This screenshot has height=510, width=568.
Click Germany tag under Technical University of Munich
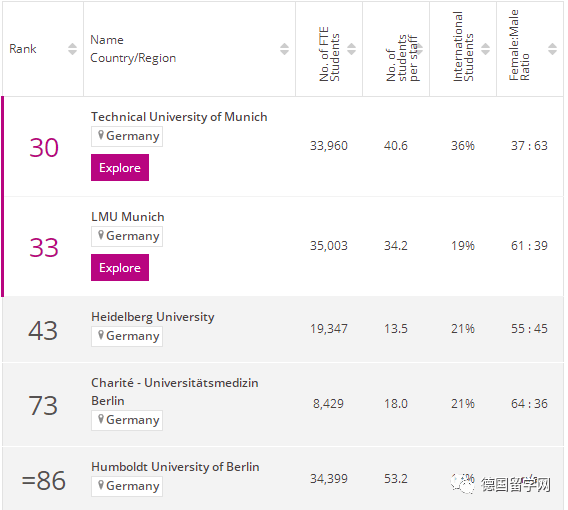pos(127,136)
